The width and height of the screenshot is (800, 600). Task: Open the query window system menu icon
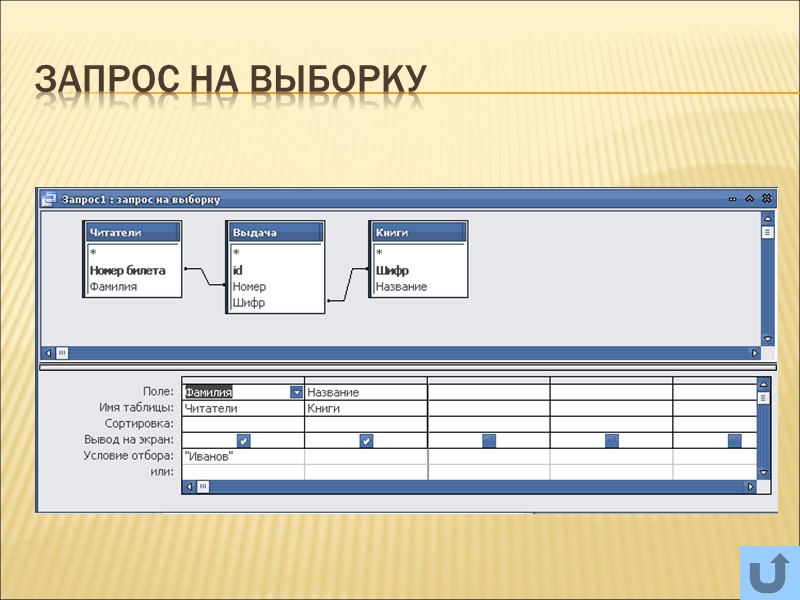(52, 198)
